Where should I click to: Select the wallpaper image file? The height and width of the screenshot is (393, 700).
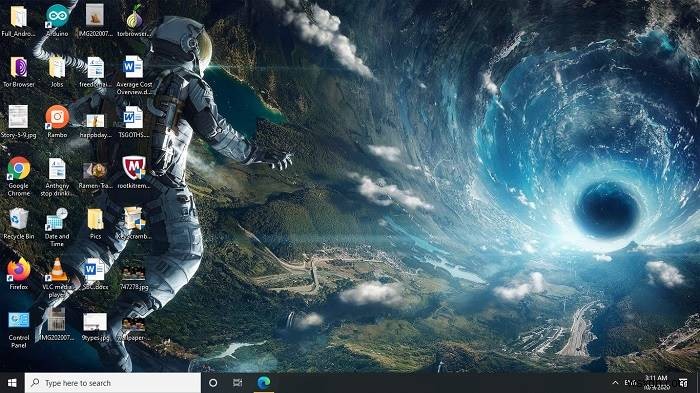point(133,324)
